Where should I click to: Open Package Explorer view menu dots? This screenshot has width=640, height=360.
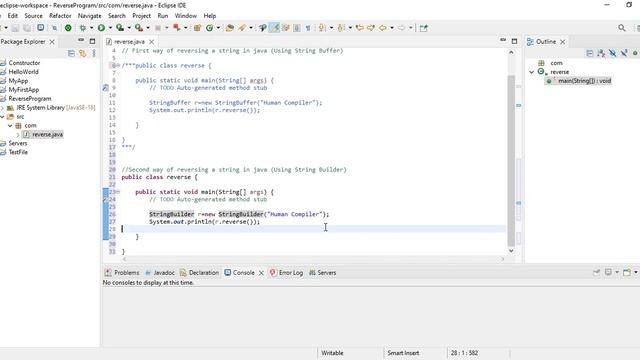click(x=94, y=53)
